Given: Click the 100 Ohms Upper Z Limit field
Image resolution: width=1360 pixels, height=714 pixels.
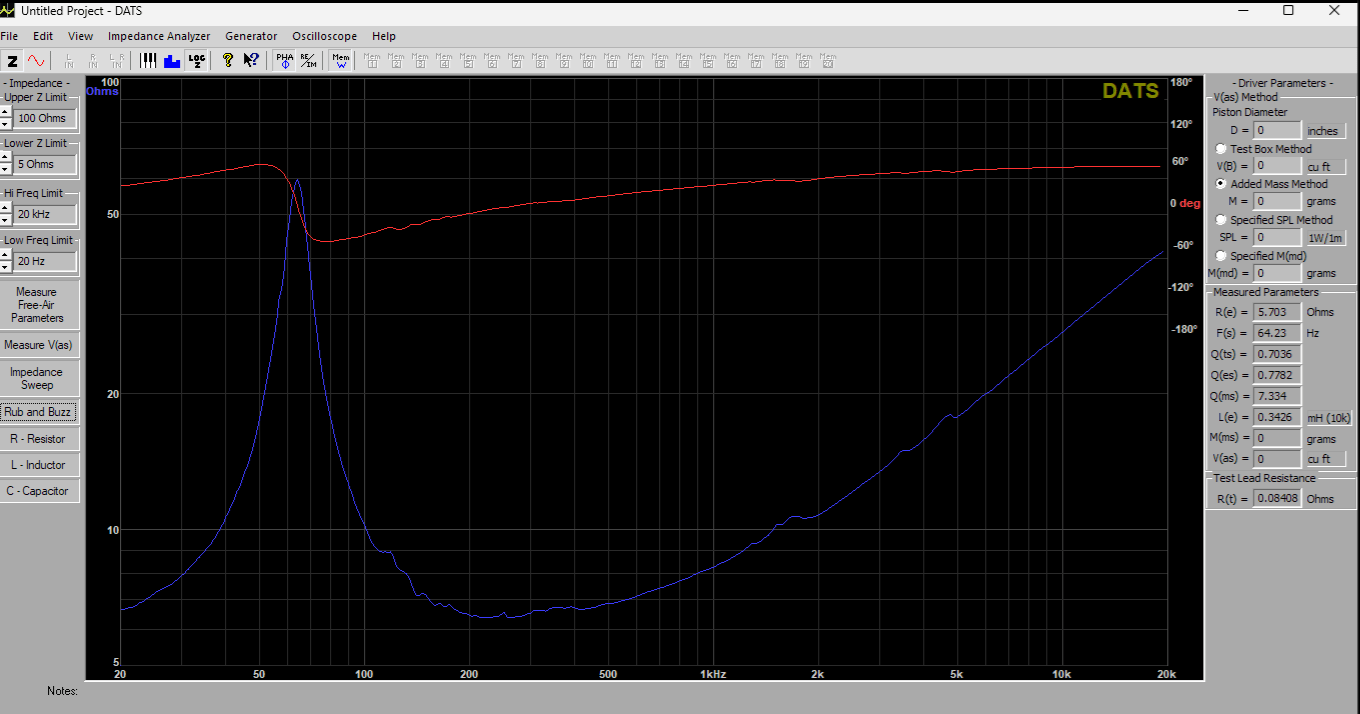Looking at the screenshot, I should click(44, 118).
